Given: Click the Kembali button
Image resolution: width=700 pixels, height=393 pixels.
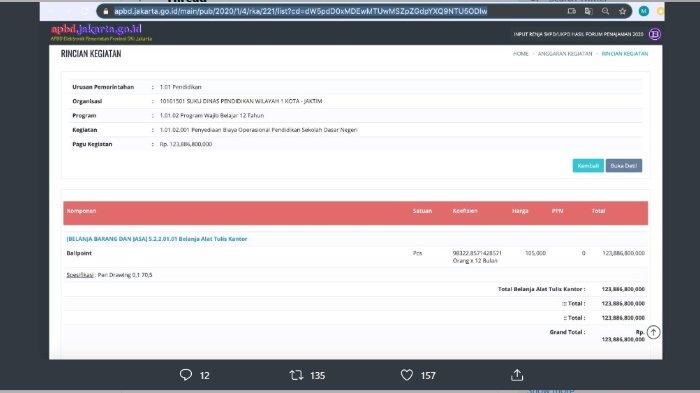Looking at the screenshot, I should coord(588,166).
